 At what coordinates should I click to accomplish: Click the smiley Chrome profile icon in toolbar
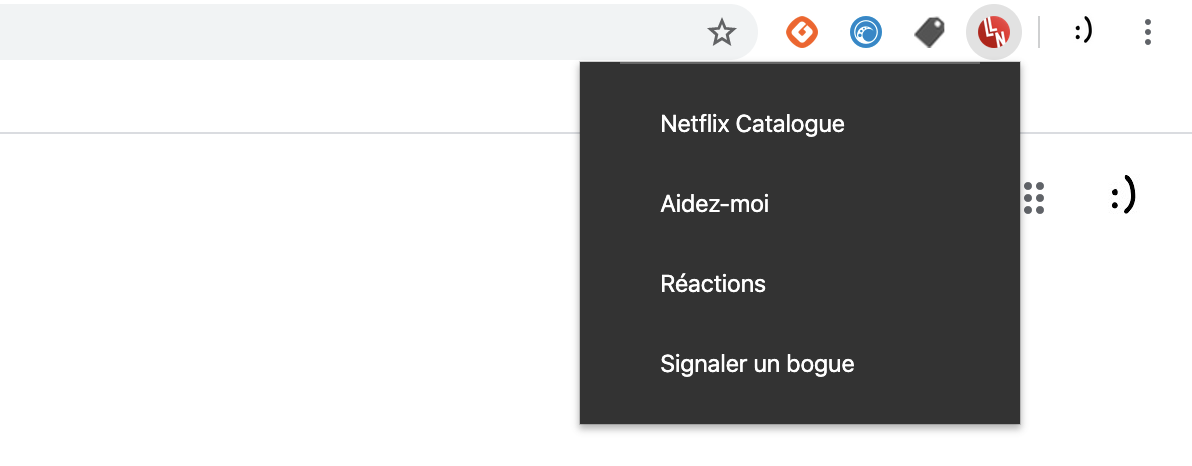point(1083,33)
